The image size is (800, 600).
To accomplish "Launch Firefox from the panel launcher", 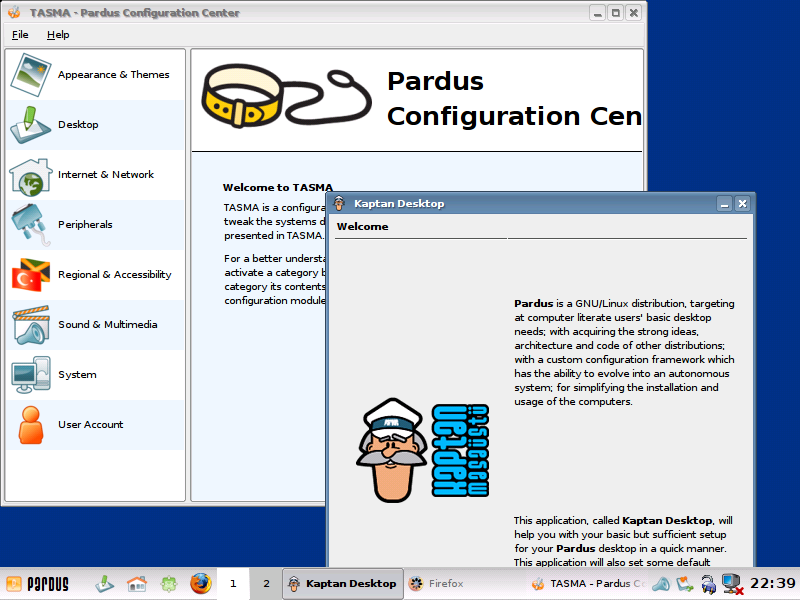I will pos(201,583).
